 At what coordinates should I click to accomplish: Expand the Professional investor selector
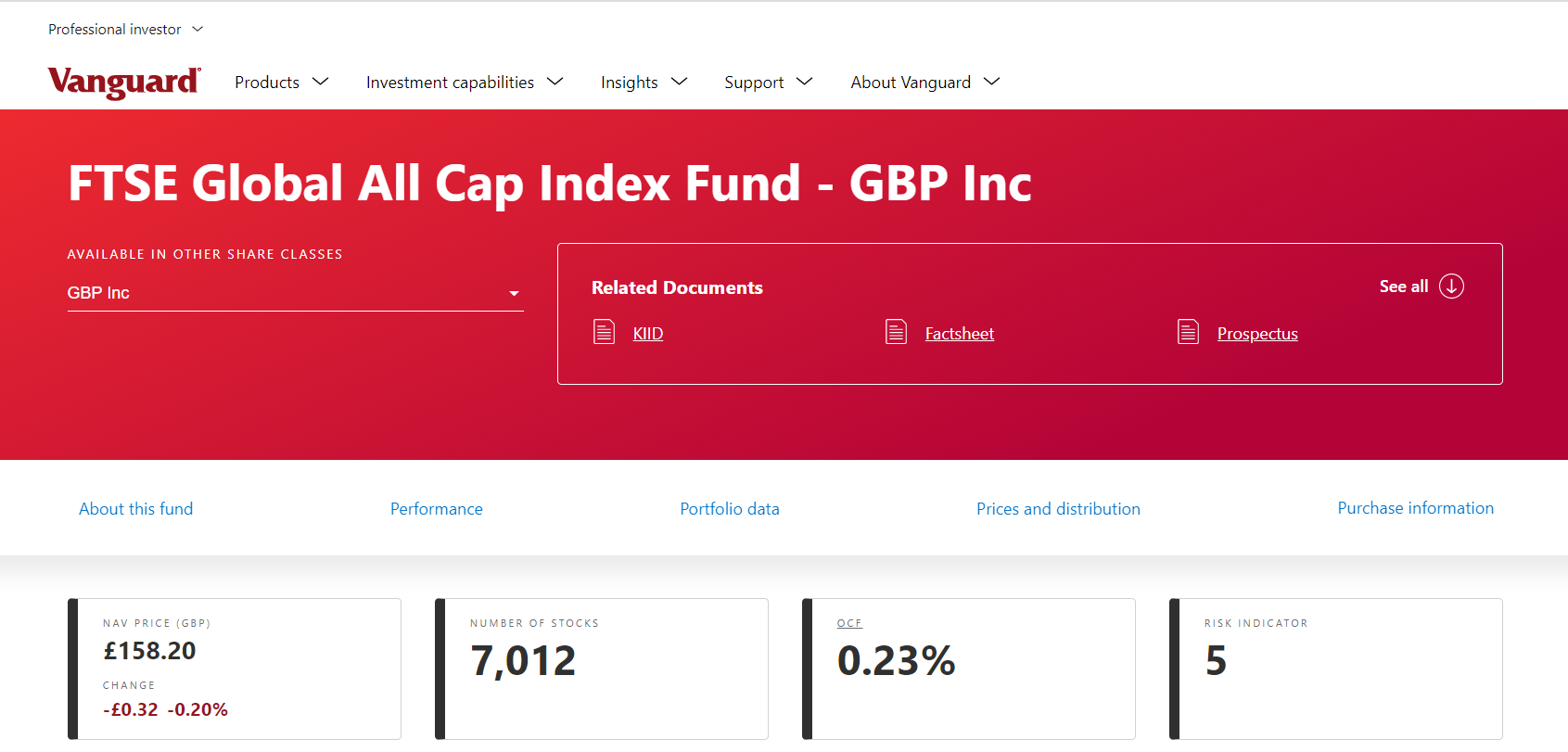point(125,30)
